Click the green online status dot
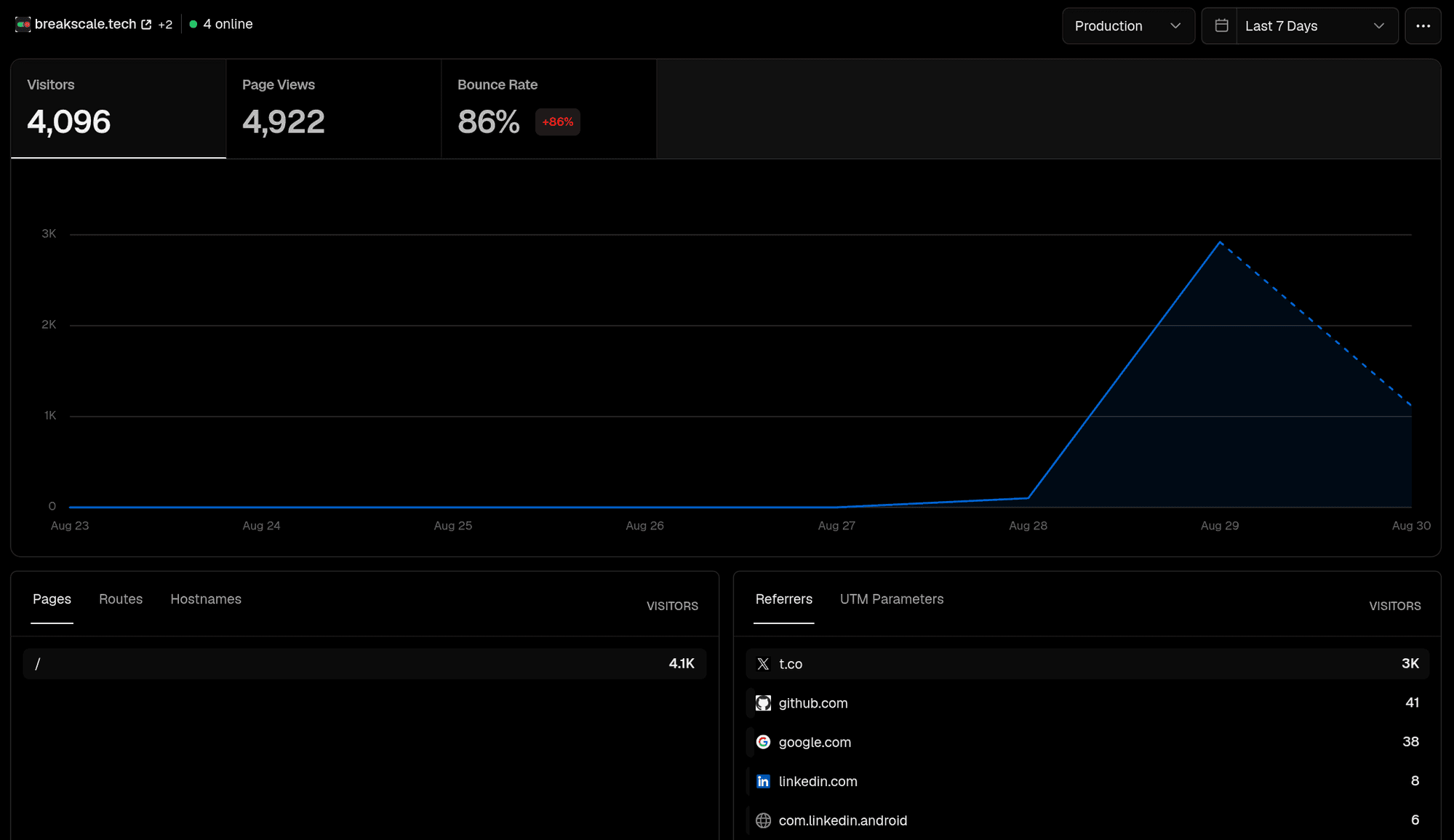The image size is (1454, 840). 193,24
